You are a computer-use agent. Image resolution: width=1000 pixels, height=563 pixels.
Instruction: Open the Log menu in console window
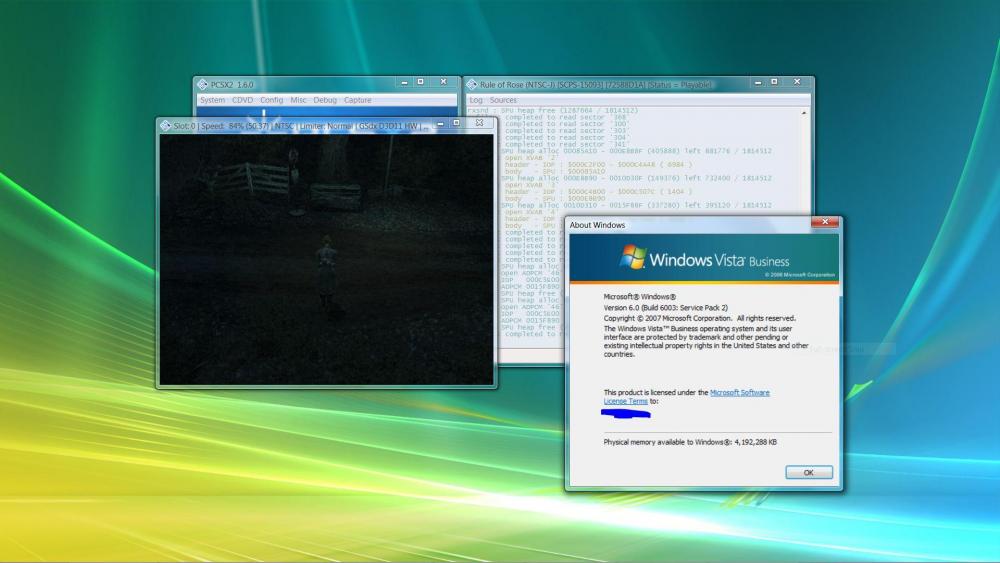[476, 100]
